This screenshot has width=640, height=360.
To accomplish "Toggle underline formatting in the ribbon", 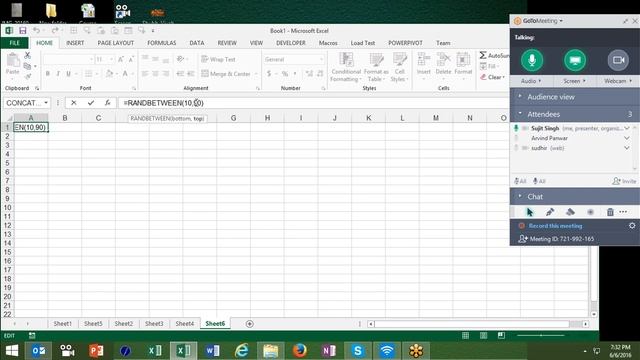I will point(68,74).
